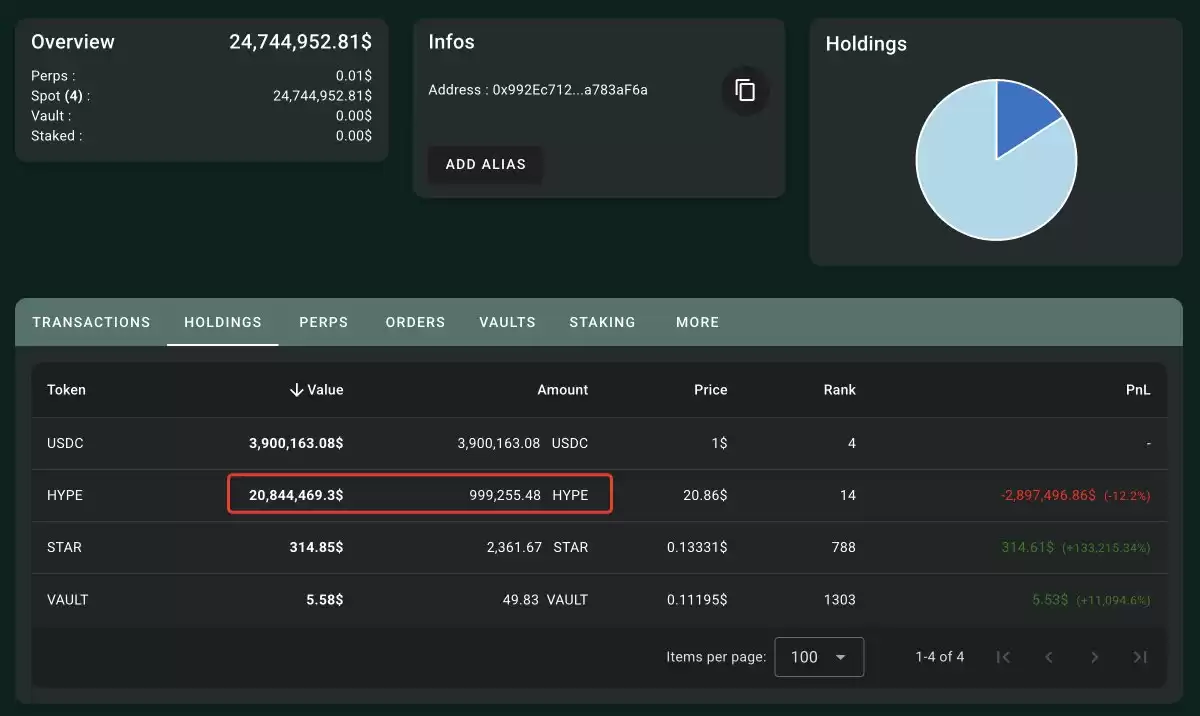Viewport: 1200px width, 716px height.
Task: Switch to the Vaults tab
Action: tap(507, 322)
